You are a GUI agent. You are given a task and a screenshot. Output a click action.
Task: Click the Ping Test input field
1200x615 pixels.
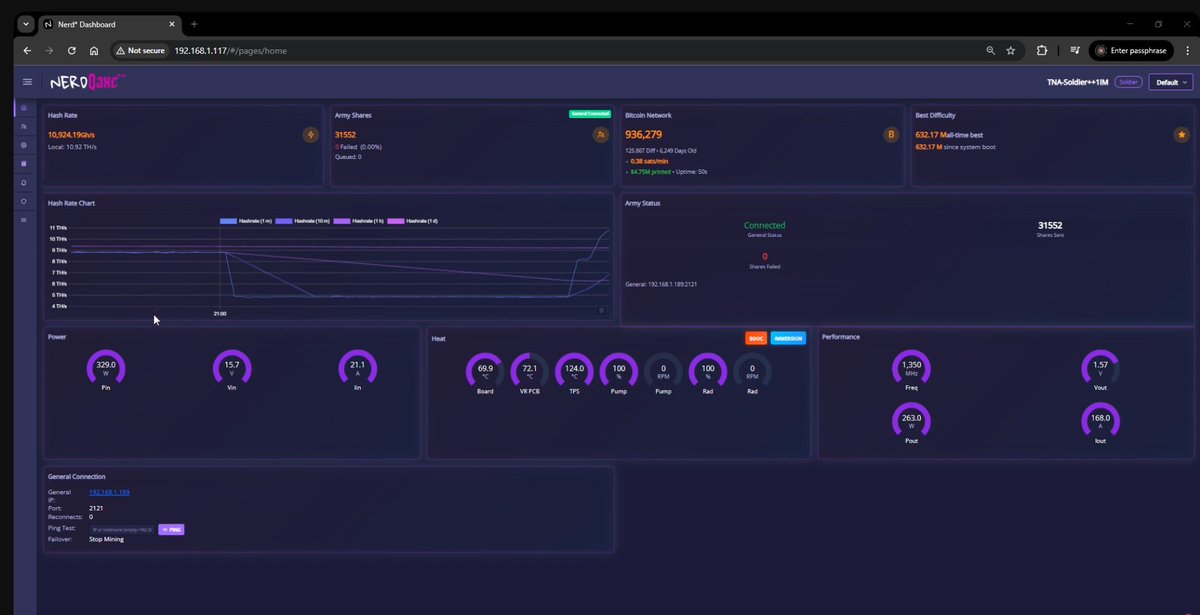[121, 529]
